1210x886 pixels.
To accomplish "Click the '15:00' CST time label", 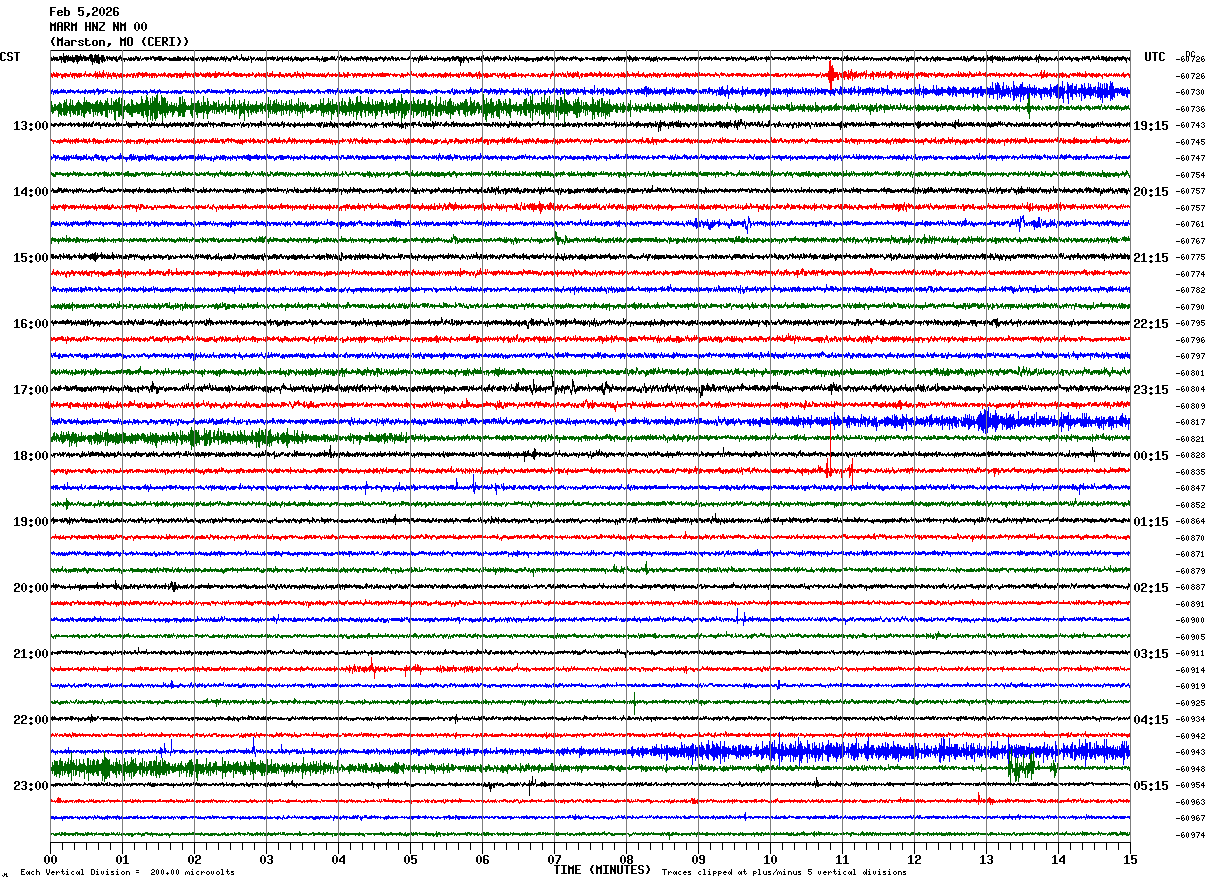I will tap(31, 258).
